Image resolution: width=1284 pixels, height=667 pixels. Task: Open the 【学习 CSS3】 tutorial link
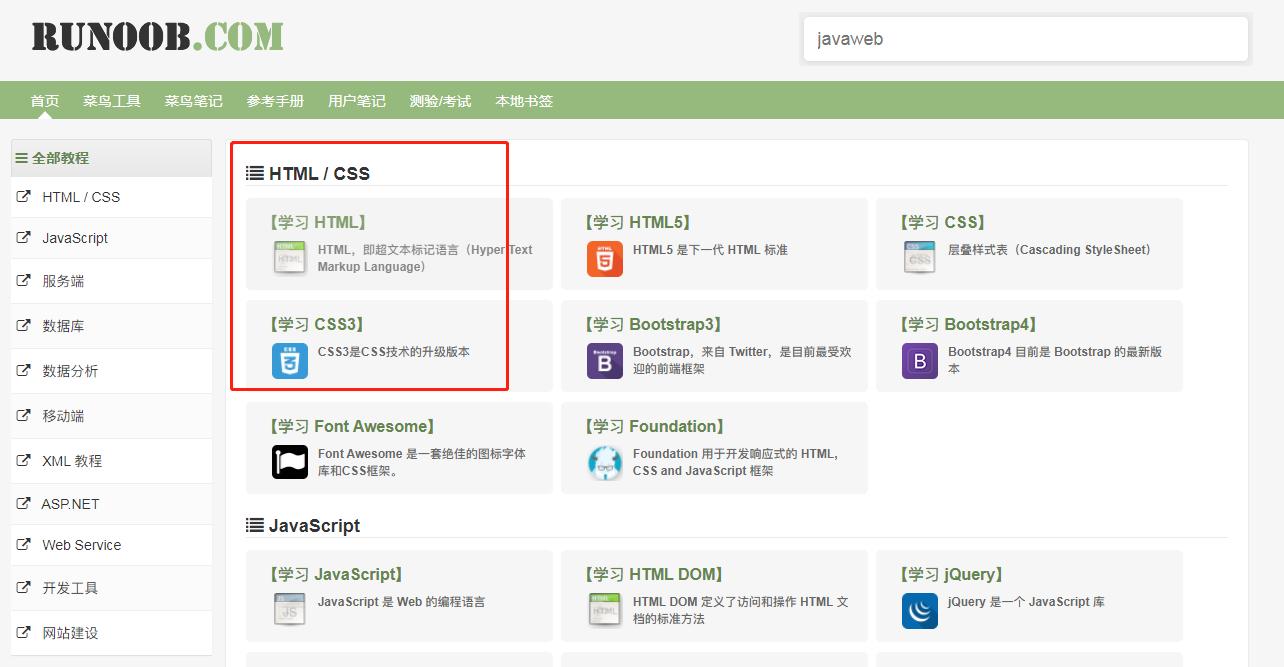tap(316, 324)
